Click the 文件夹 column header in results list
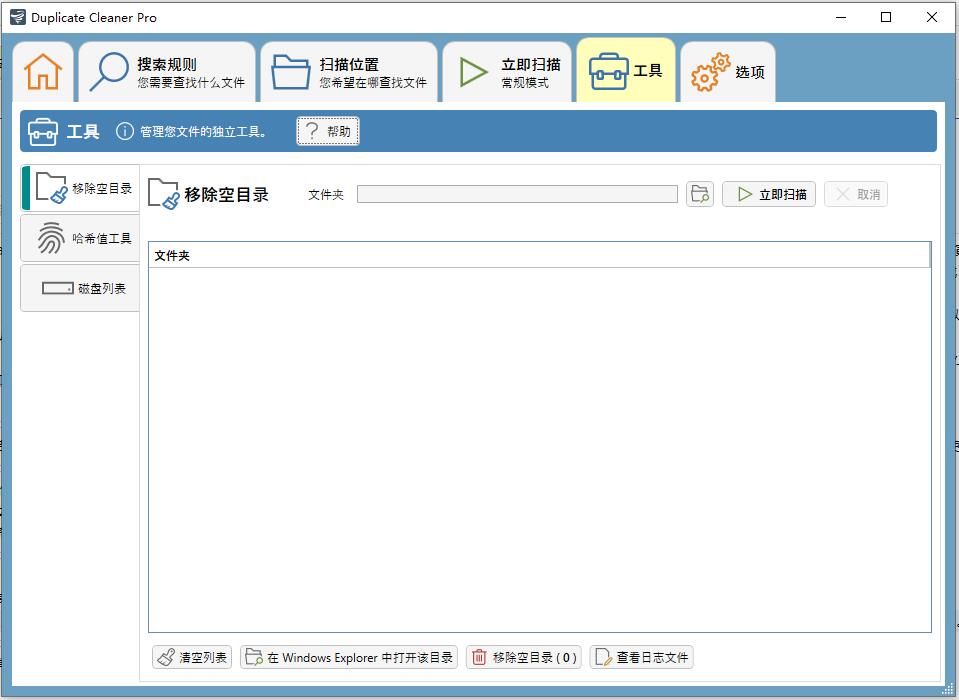 coord(170,255)
